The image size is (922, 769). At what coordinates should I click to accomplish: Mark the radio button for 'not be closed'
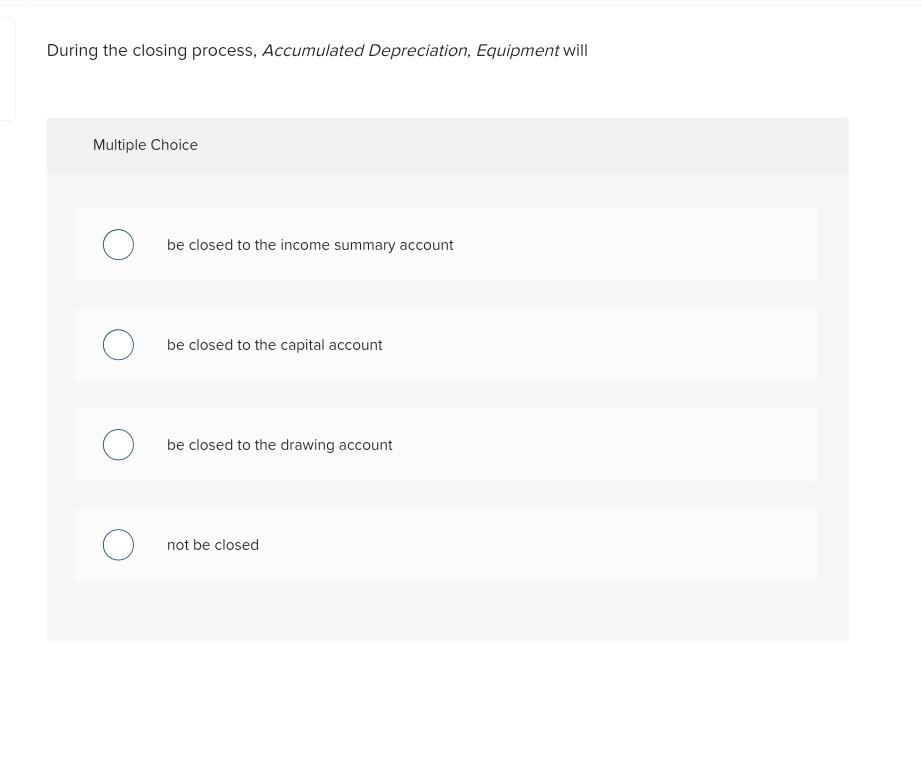point(118,544)
